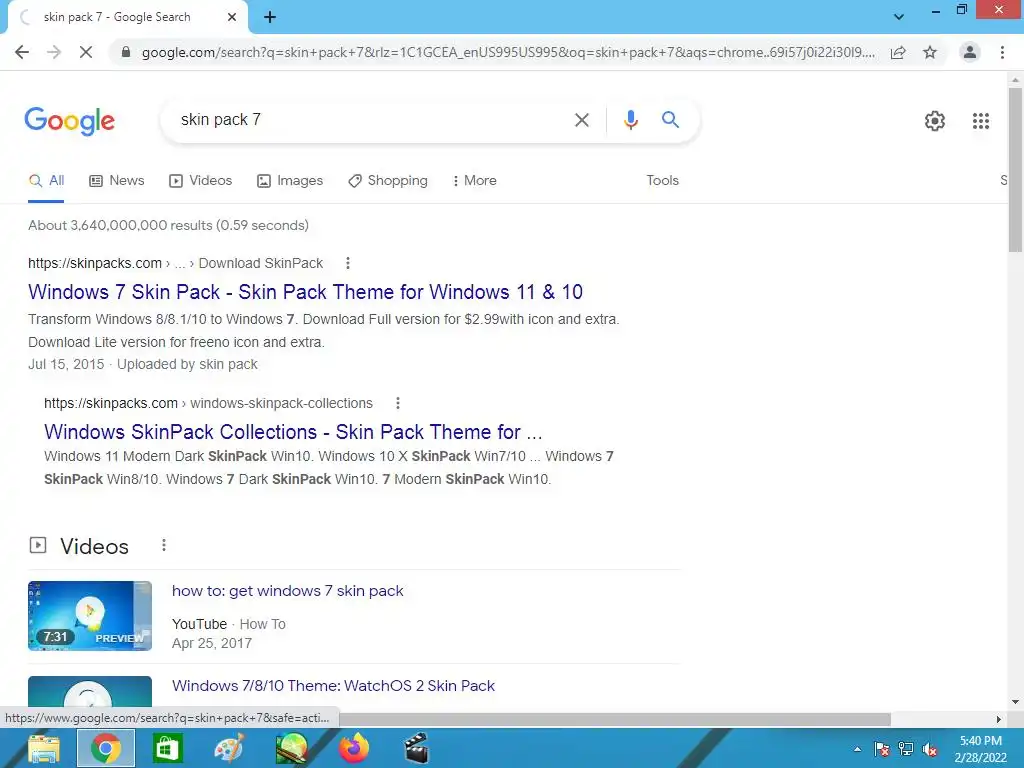Open the Google apps grid

click(980, 121)
